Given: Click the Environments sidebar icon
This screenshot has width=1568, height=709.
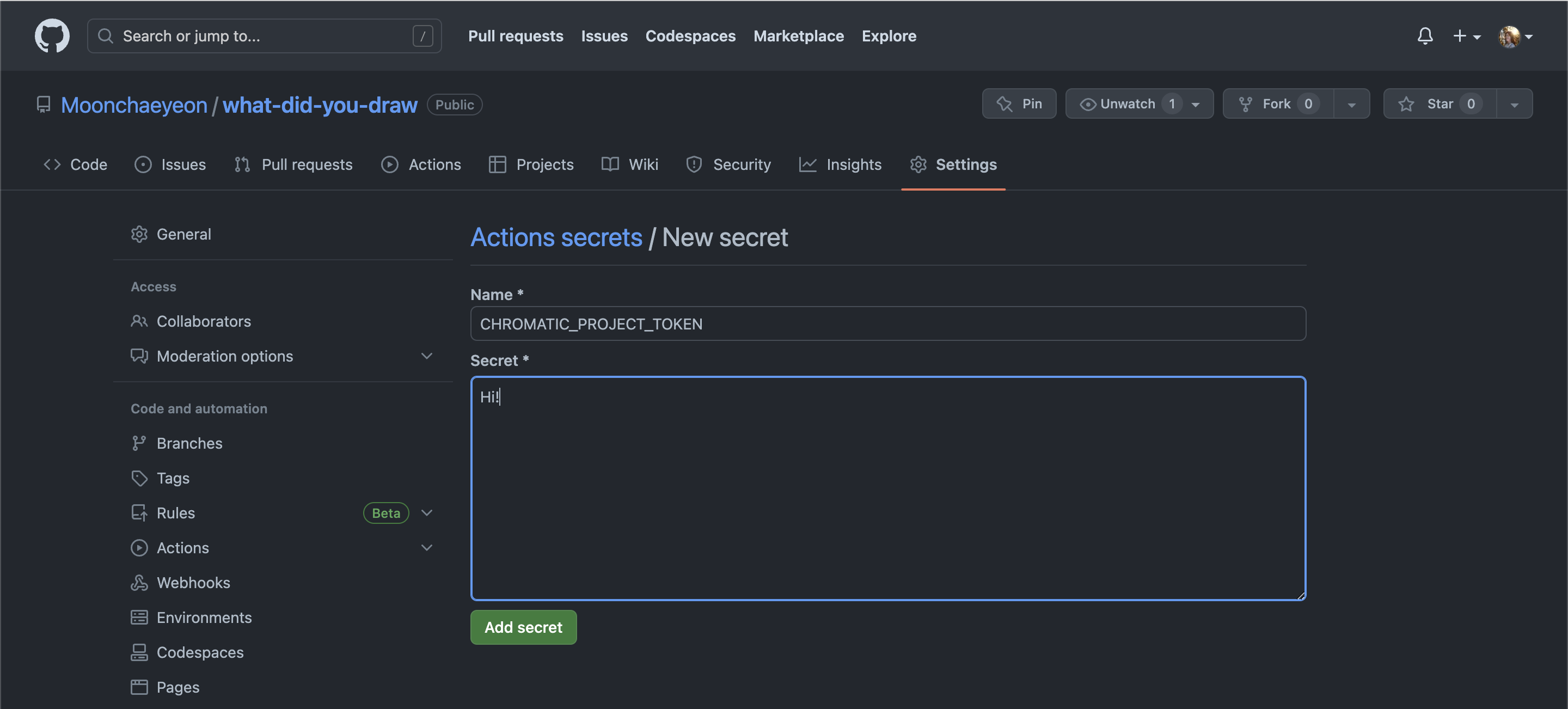Looking at the screenshot, I should (139, 617).
